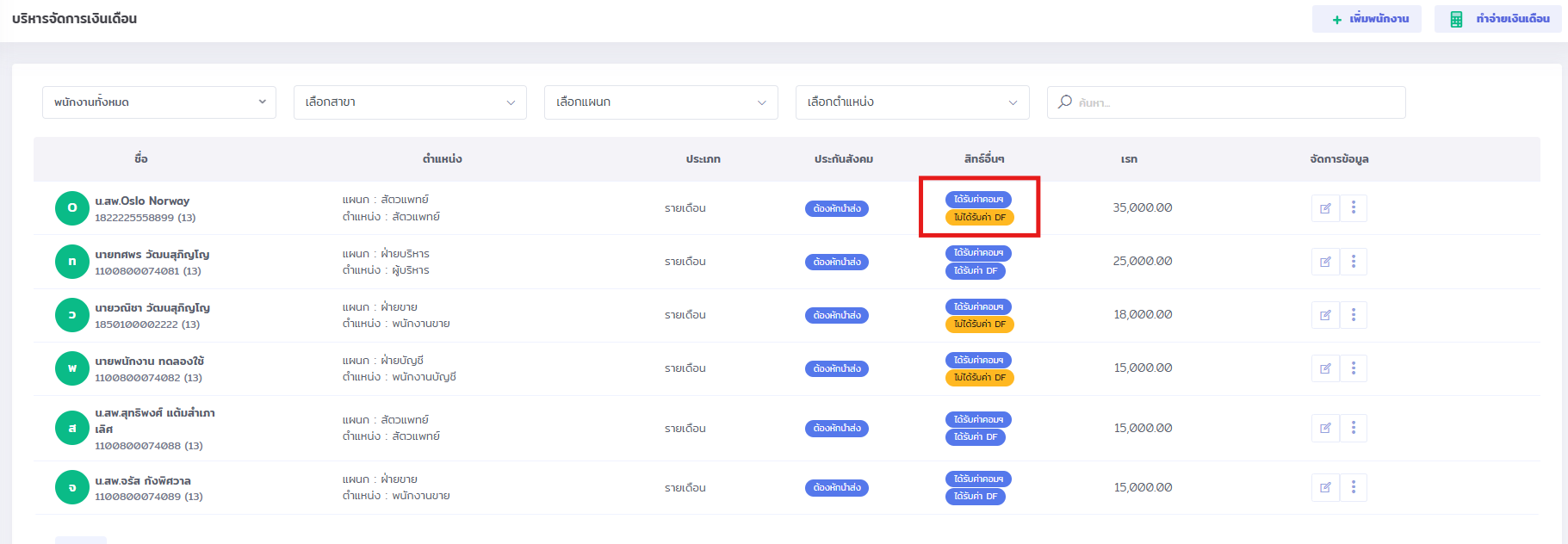The height and width of the screenshot is (544, 1568).
Task: Click edit icon for น.สพ.Oslo Norway
Action: [1325, 208]
